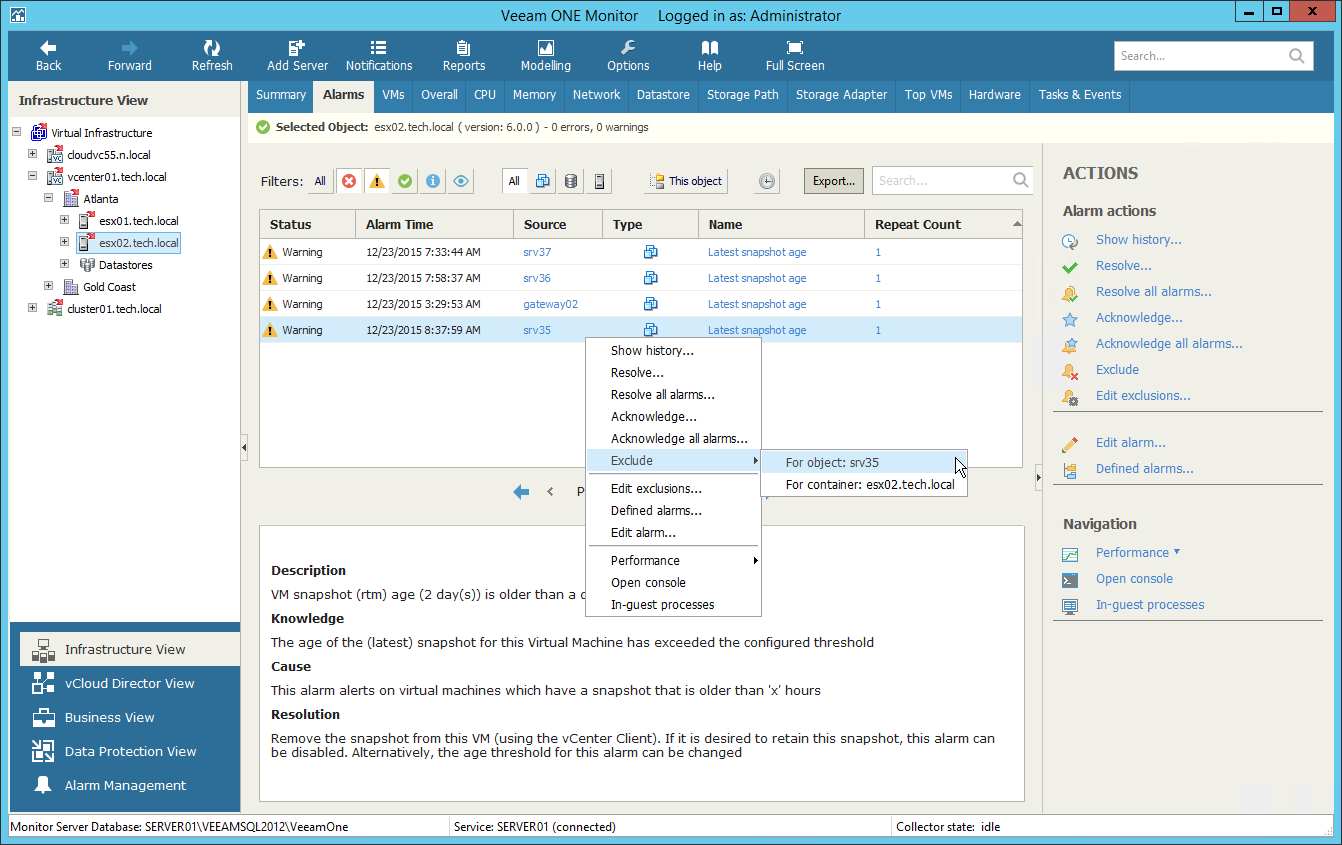
Task: Expand the esx01.tech.local host node
Action: pyautogui.click(x=65, y=221)
